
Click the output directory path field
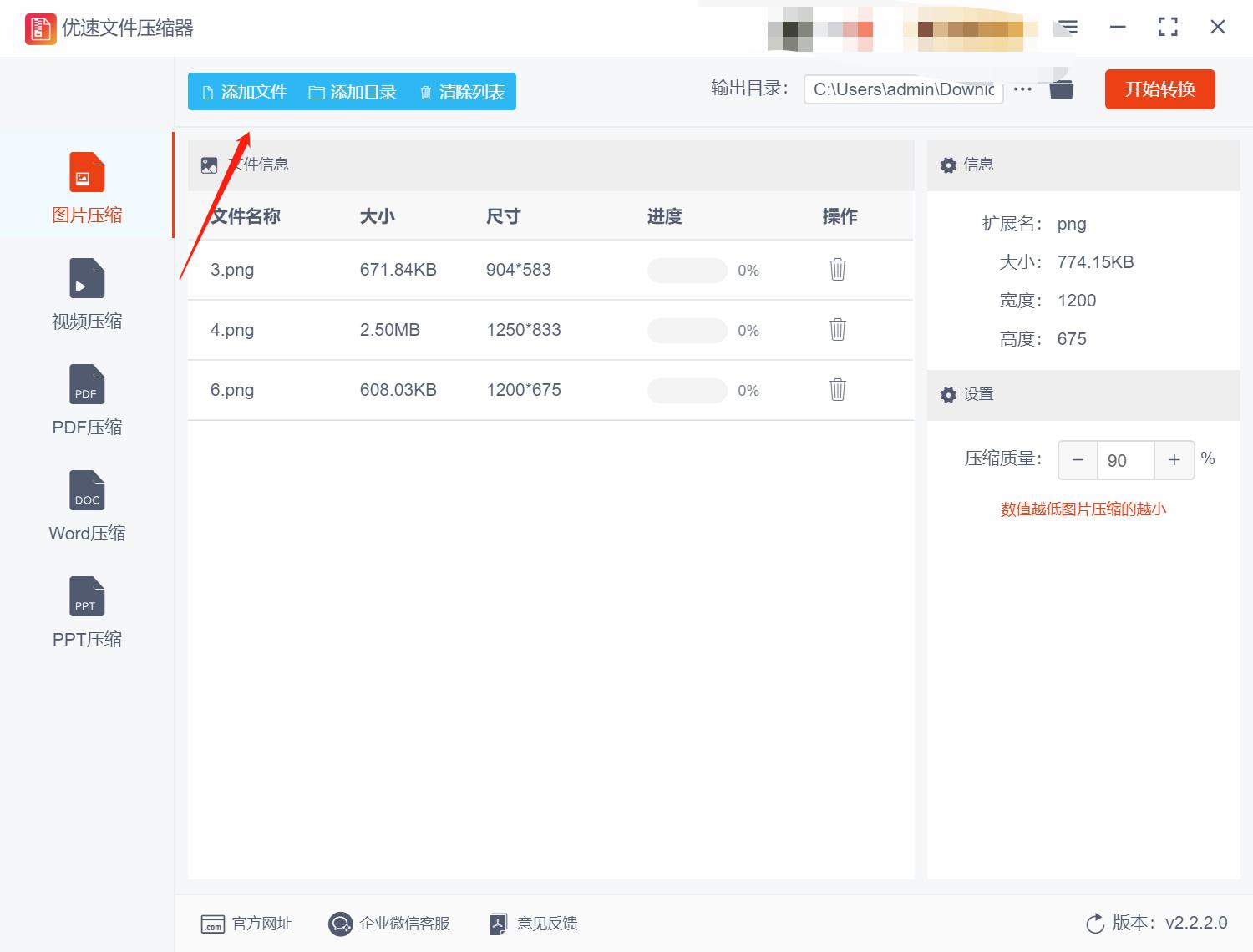click(x=902, y=89)
